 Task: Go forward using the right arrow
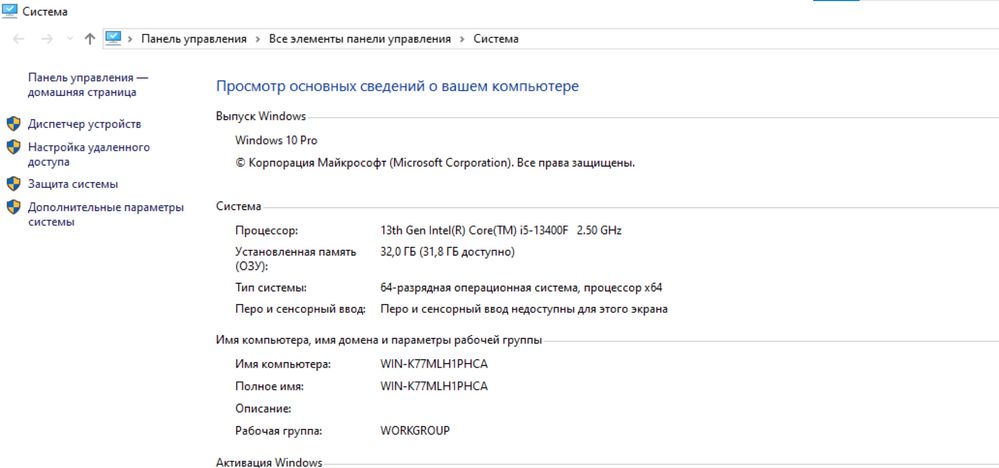[47, 39]
